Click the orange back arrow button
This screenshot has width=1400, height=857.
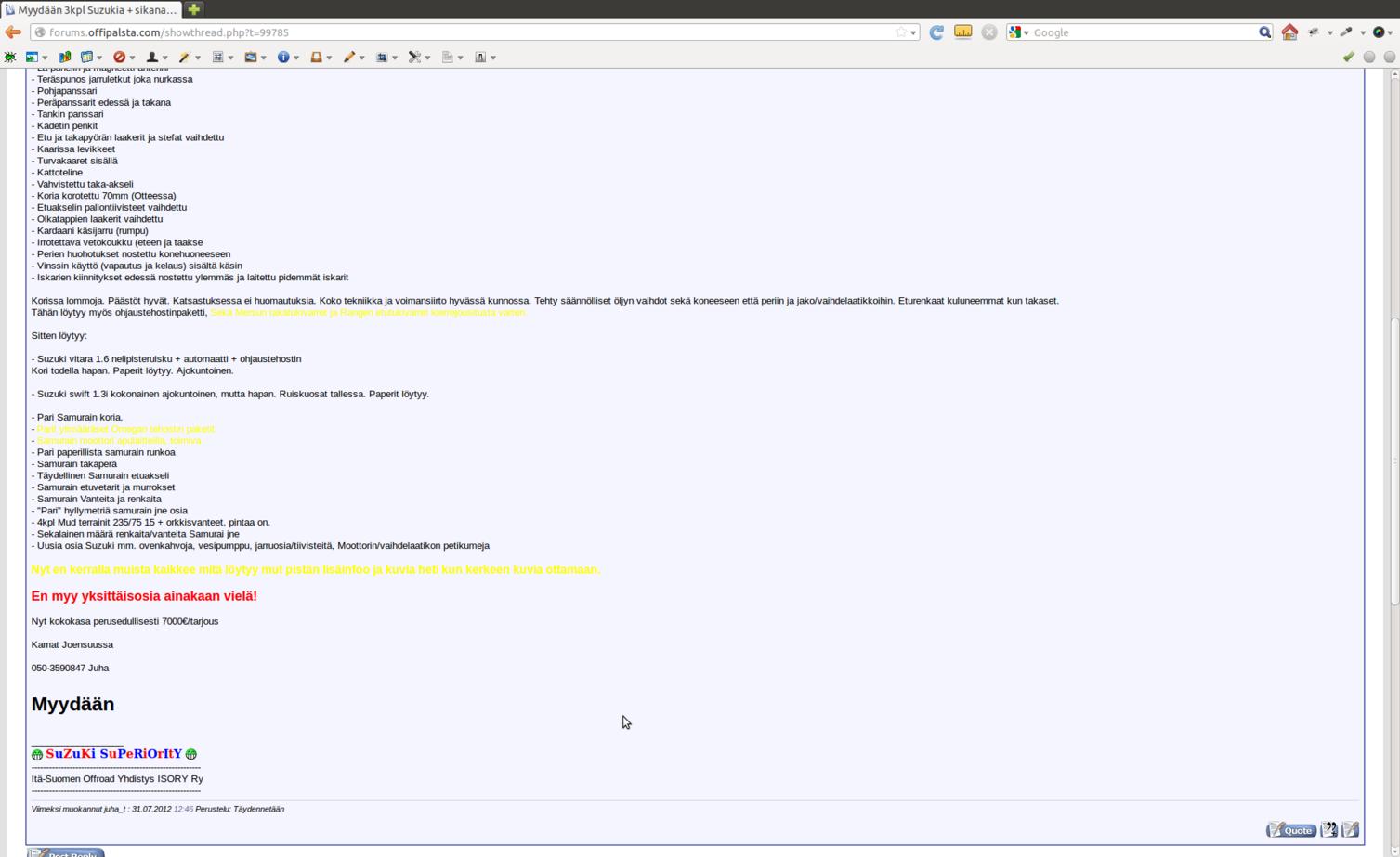13,32
